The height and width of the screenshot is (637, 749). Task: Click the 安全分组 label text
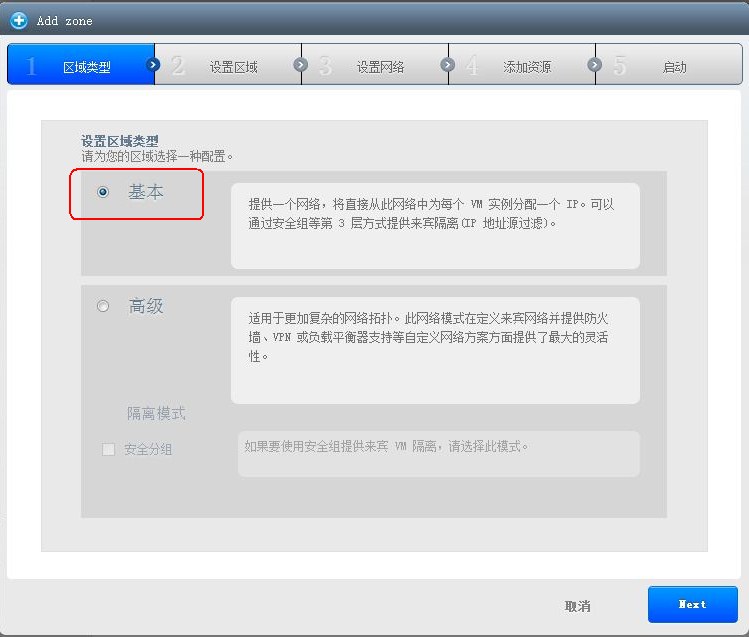148,449
